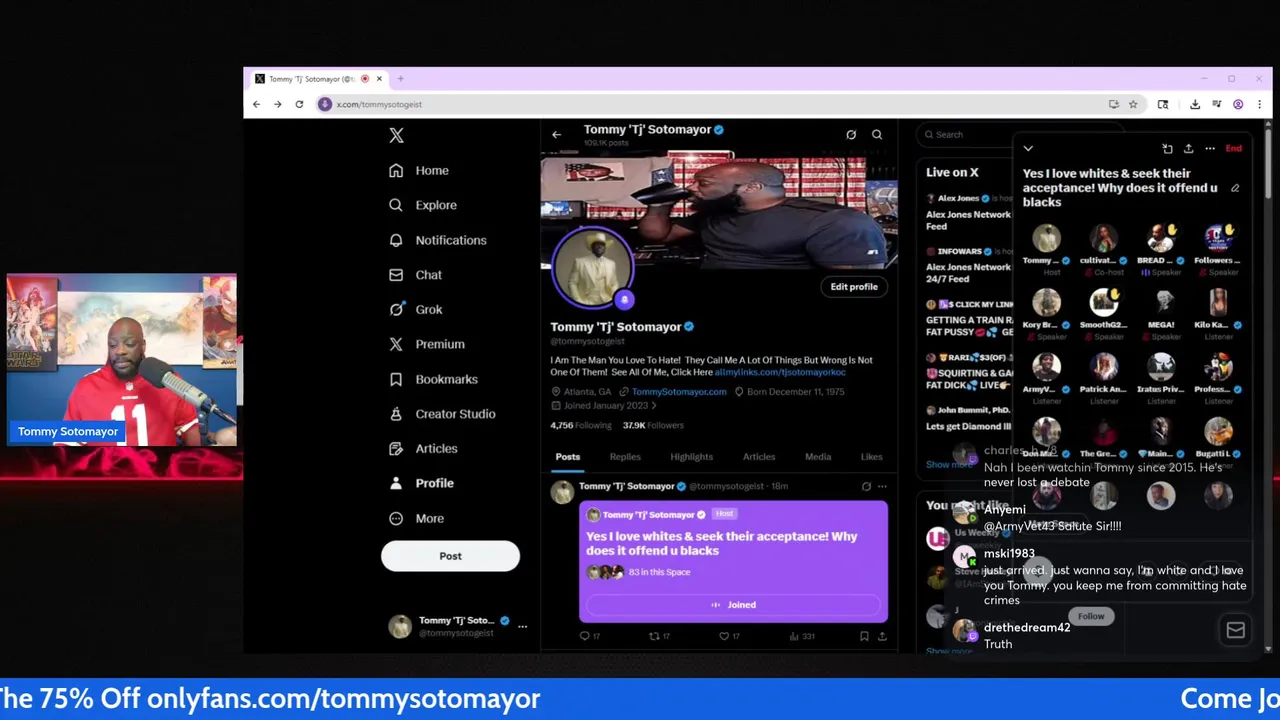Collapse the Space panel with chevron
This screenshot has height=720, width=1280.
pos(1028,148)
